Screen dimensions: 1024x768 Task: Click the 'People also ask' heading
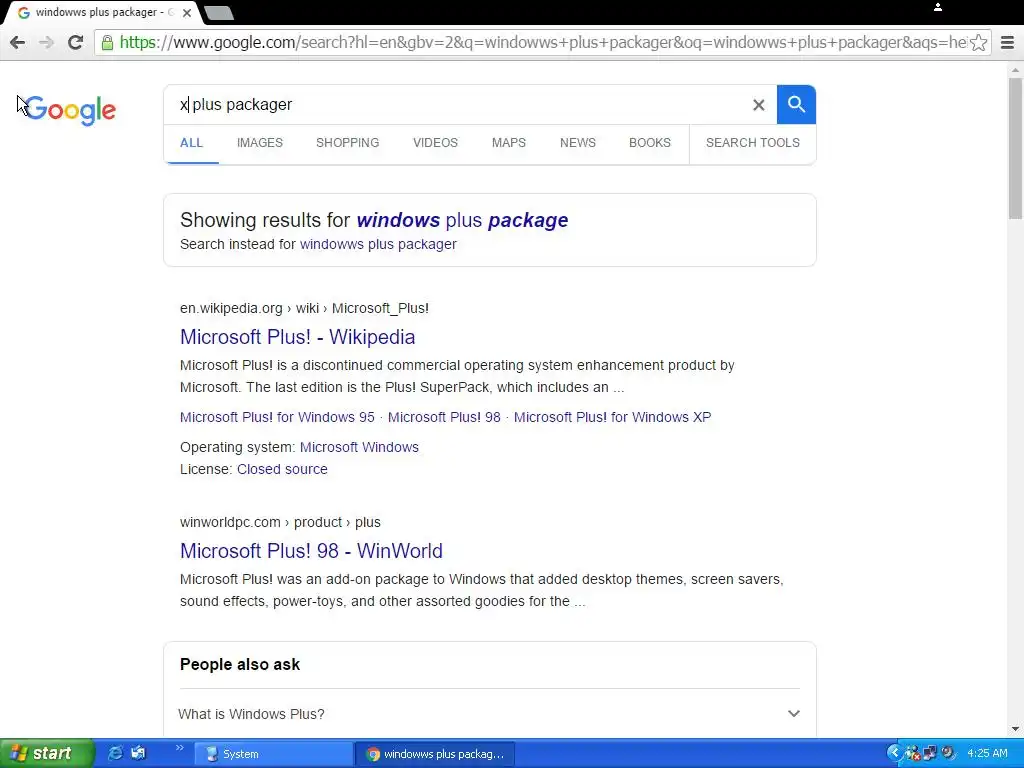click(x=240, y=665)
